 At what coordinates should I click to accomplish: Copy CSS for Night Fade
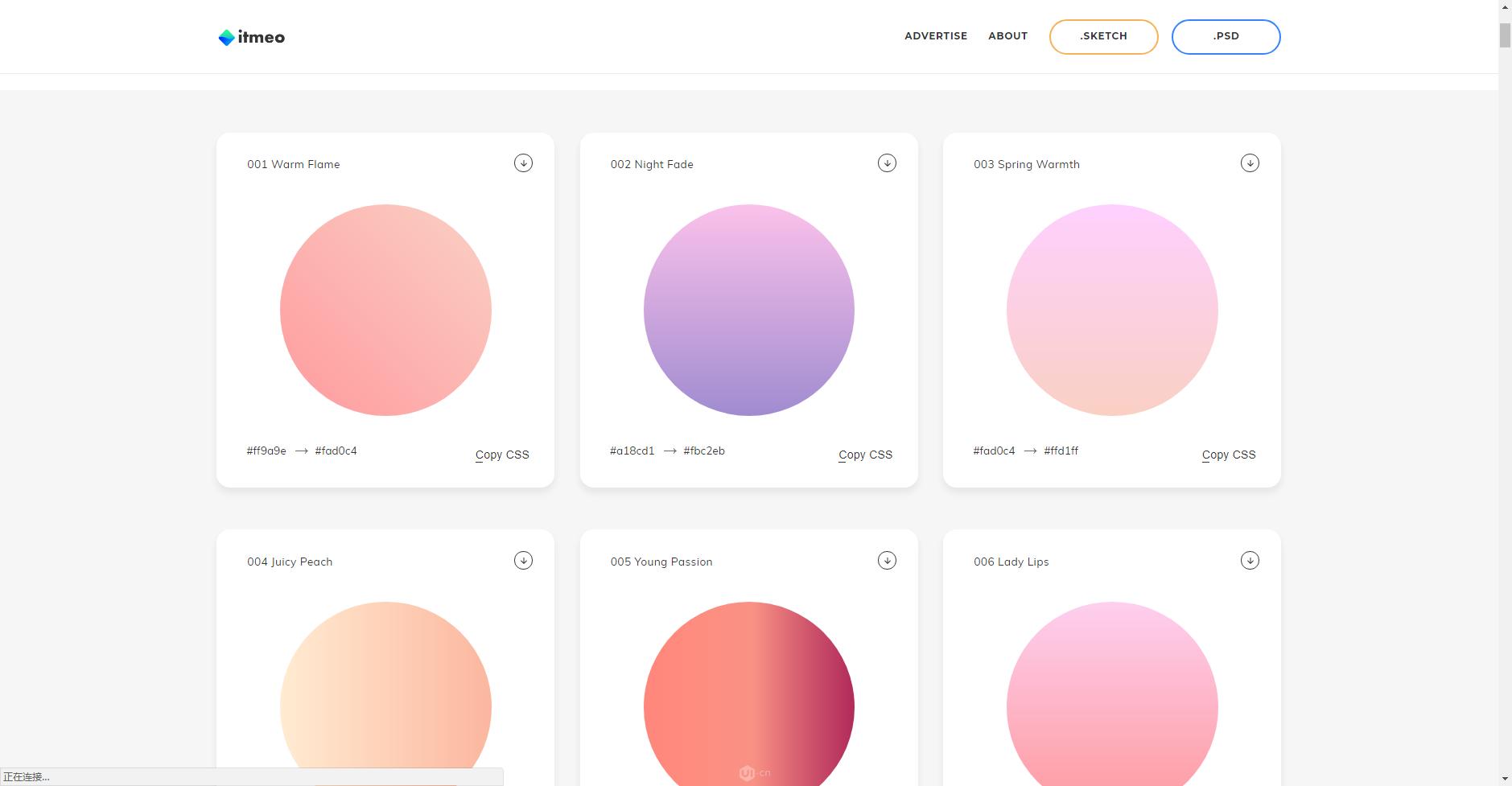[865, 455]
